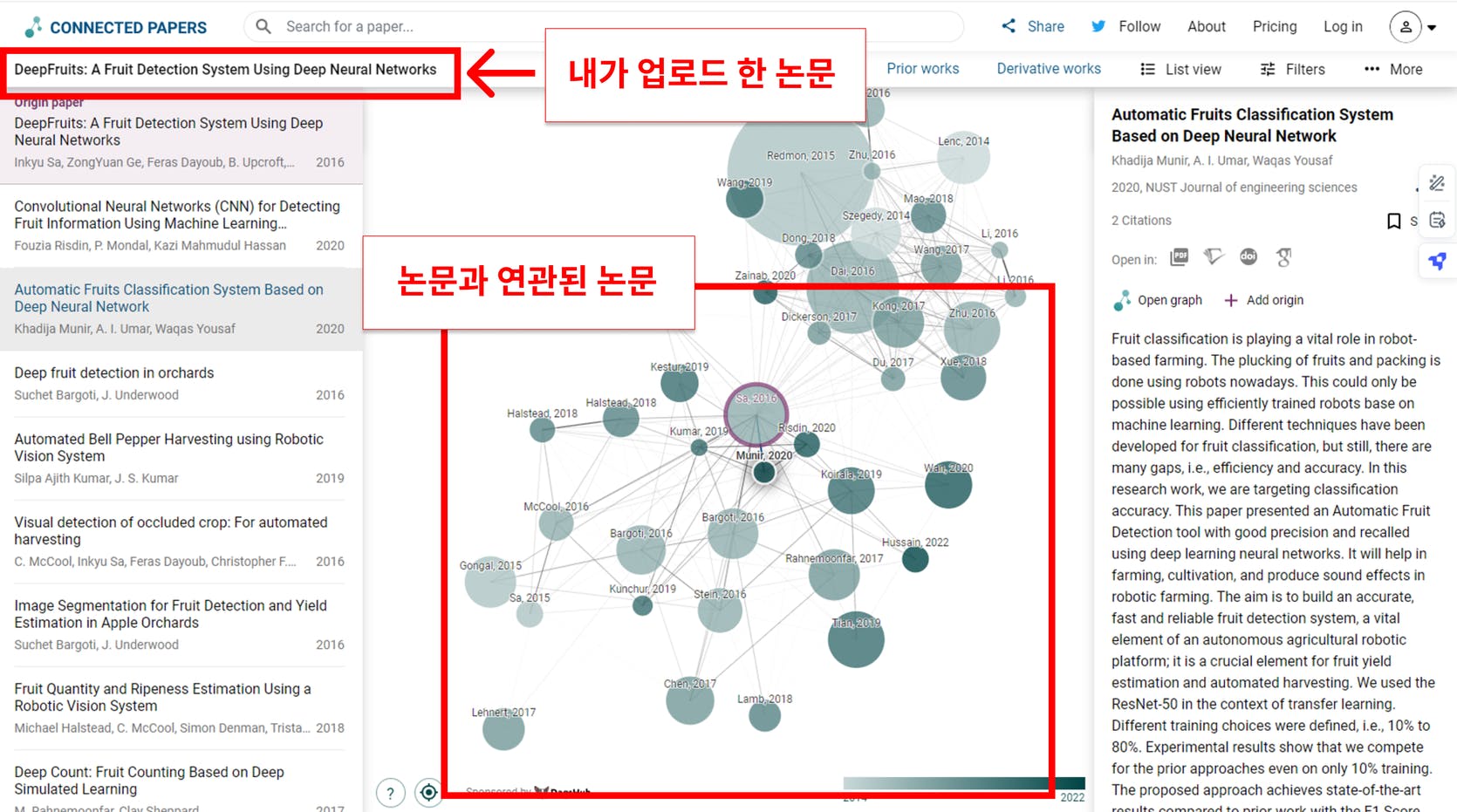The image size is (1457, 812).
Task: Select 'Automatic Fruits Classification System' list entry
Action: (x=181, y=309)
